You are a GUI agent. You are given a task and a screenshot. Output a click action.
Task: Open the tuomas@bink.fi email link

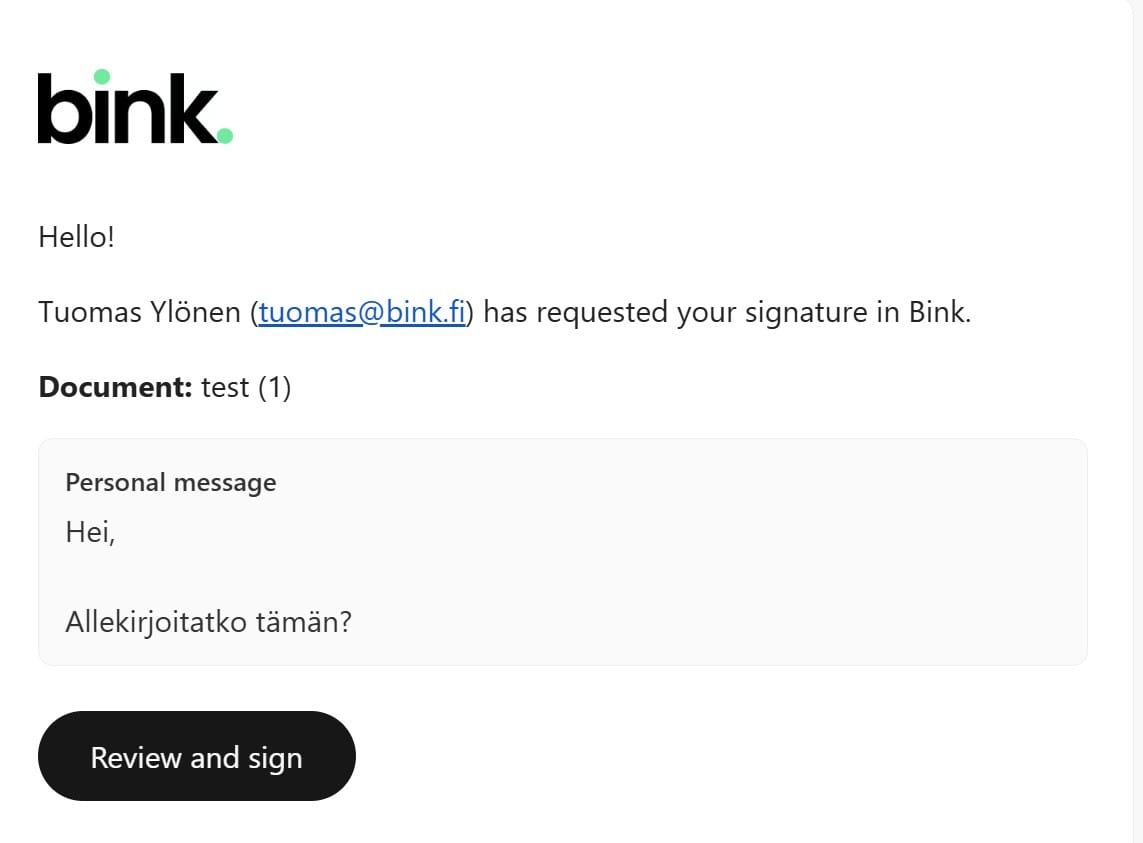pyautogui.click(x=362, y=312)
